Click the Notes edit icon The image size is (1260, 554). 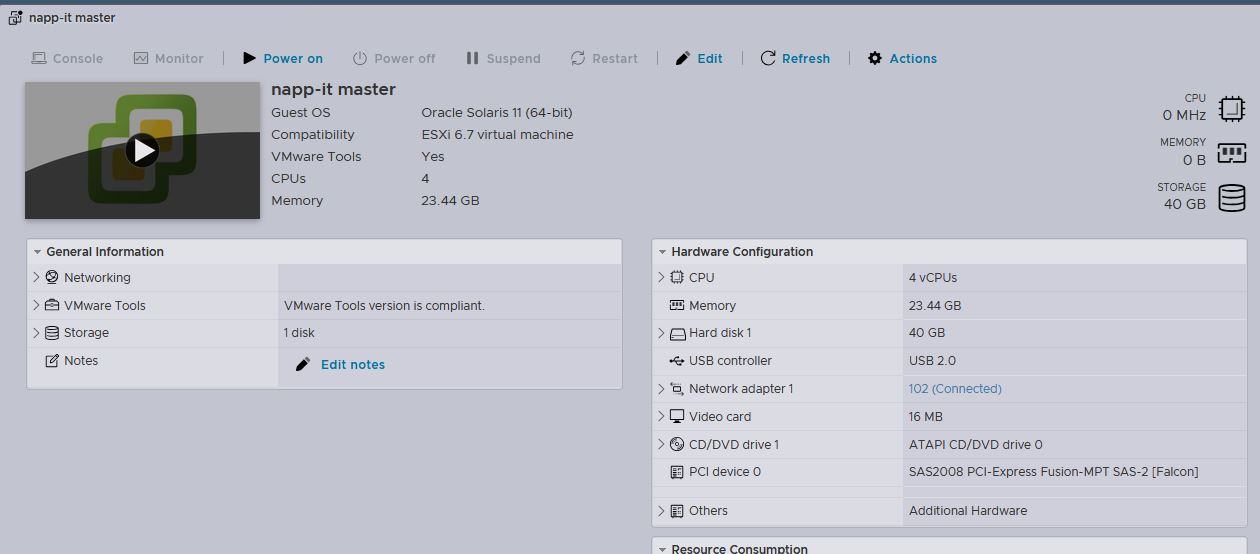click(x=52, y=360)
